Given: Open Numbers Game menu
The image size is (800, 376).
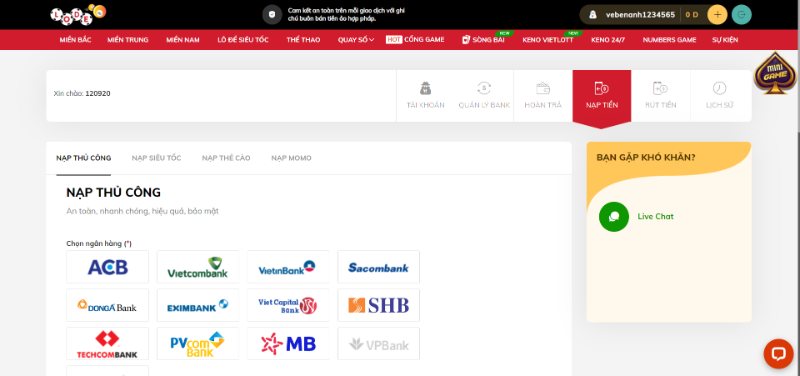Looking at the screenshot, I should click(x=669, y=40).
